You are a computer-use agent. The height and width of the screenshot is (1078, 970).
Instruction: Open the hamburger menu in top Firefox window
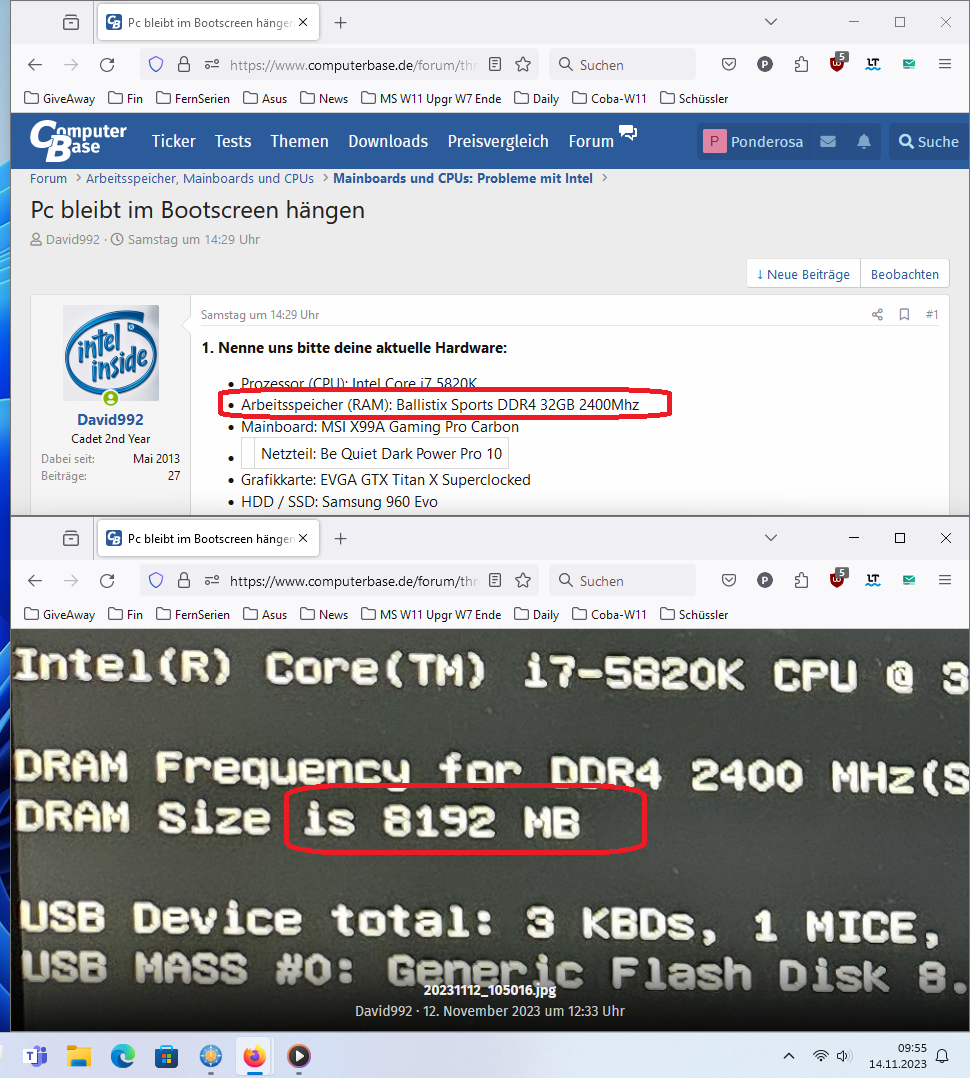[x=945, y=64]
